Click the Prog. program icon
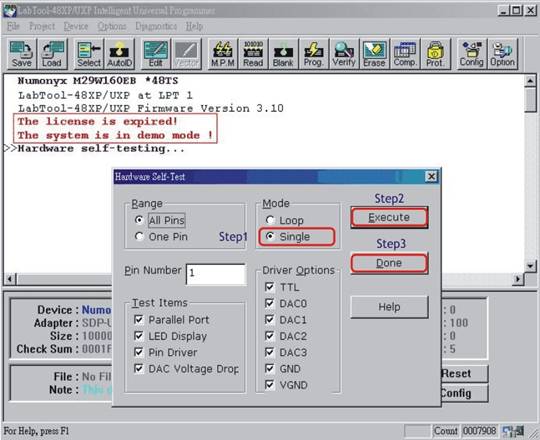This screenshot has width=540, height=440. 314,54
